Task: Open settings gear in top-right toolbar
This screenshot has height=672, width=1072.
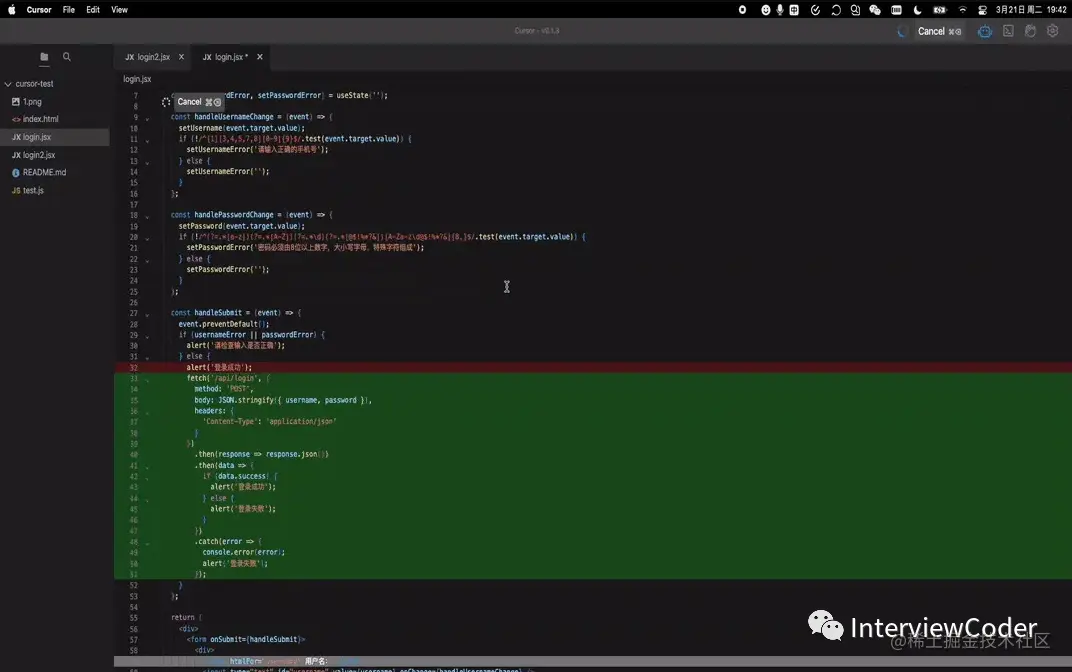Action: [1053, 31]
